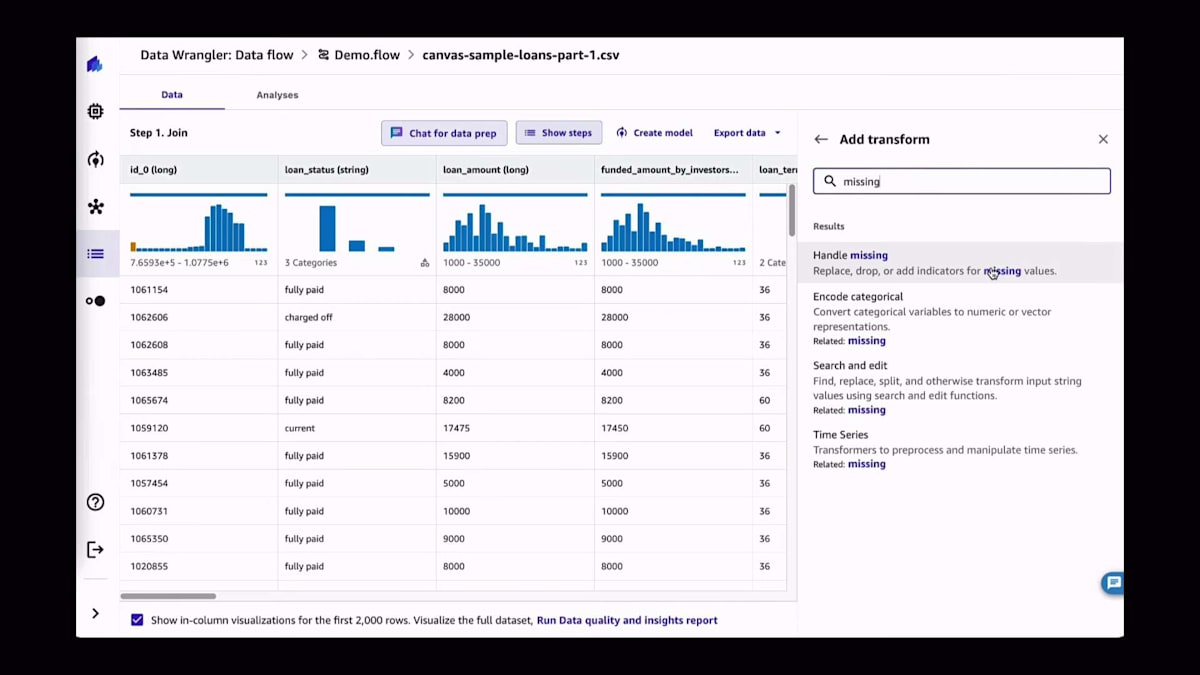This screenshot has width=1200, height=675.
Task: Click the current status cell
Action: pyautogui.click(x=357, y=428)
